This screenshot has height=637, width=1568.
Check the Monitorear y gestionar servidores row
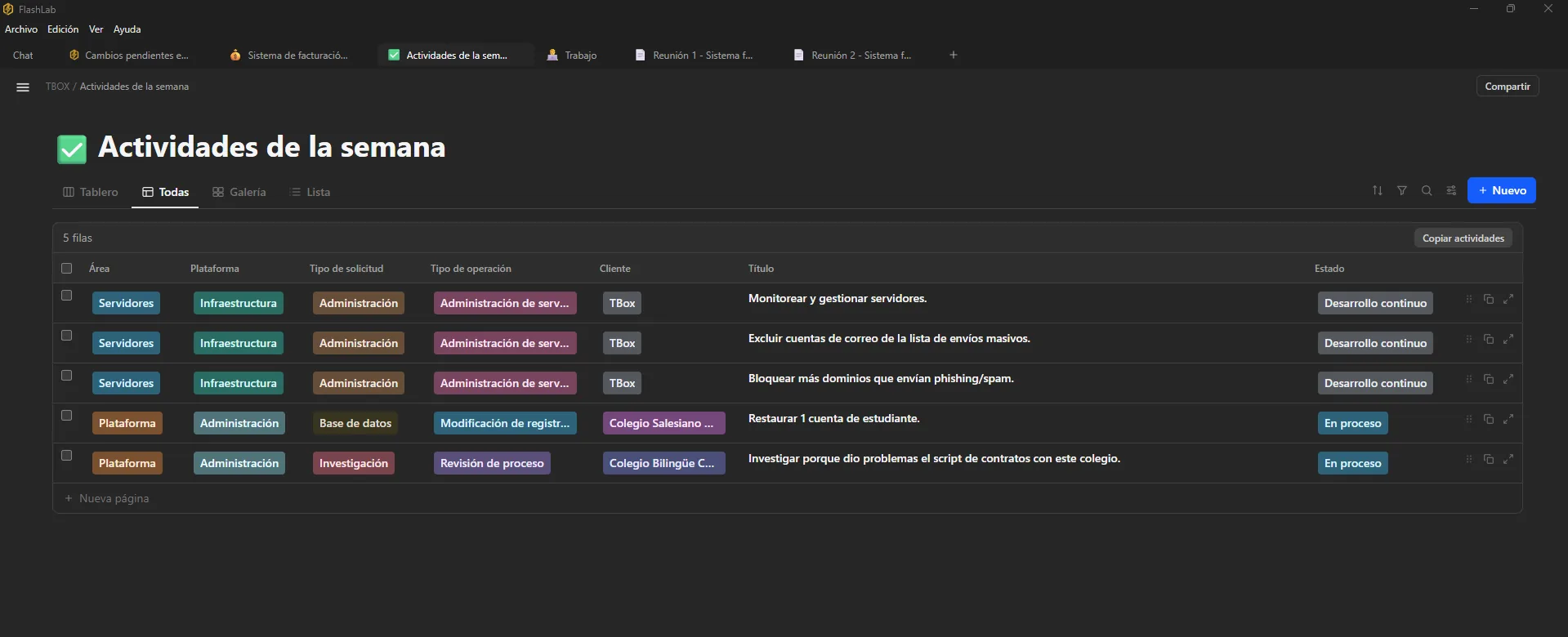pyautogui.click(x=67, y=296)
